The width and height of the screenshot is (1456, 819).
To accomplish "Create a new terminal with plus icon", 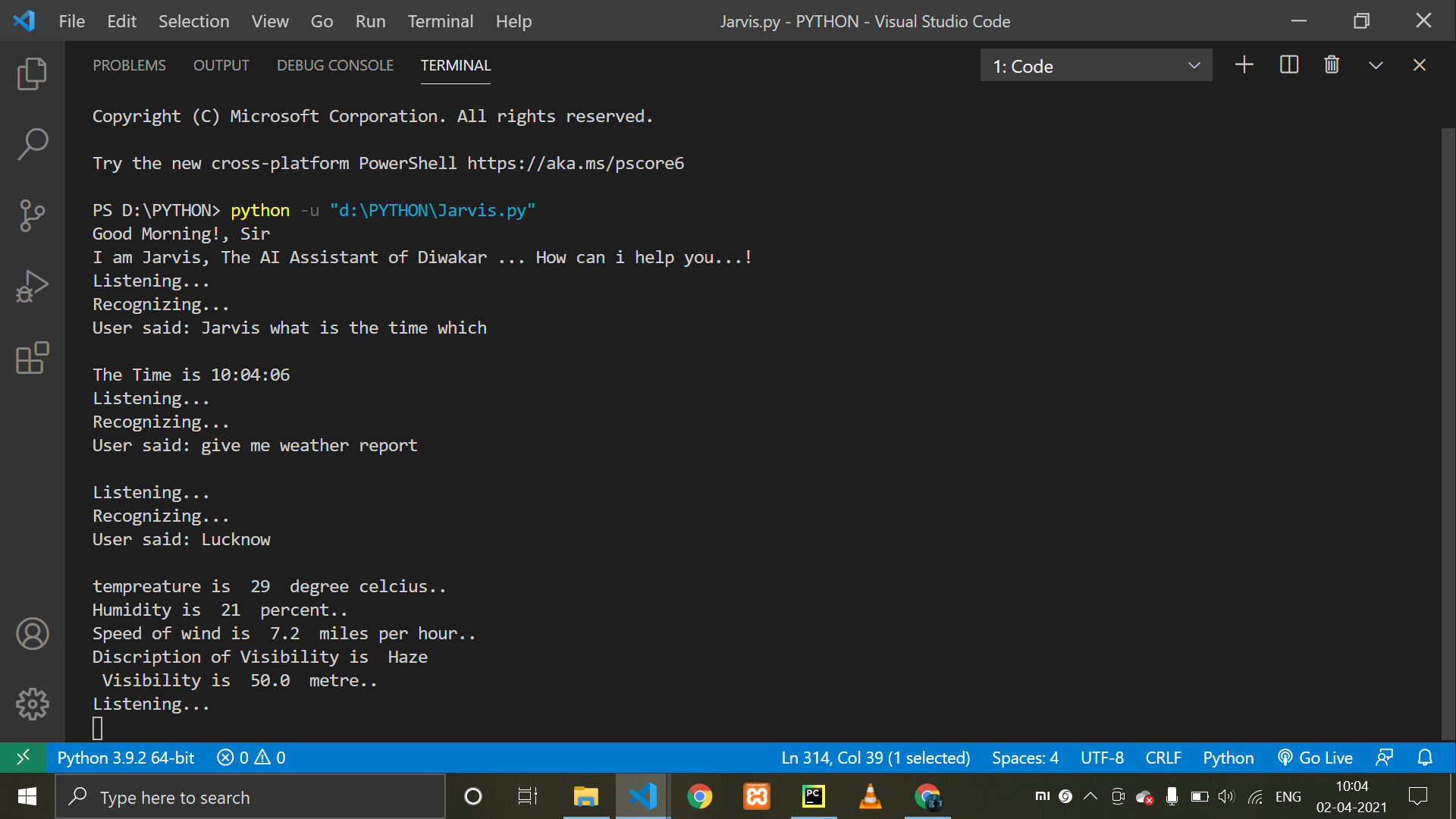I will 1244,65.
